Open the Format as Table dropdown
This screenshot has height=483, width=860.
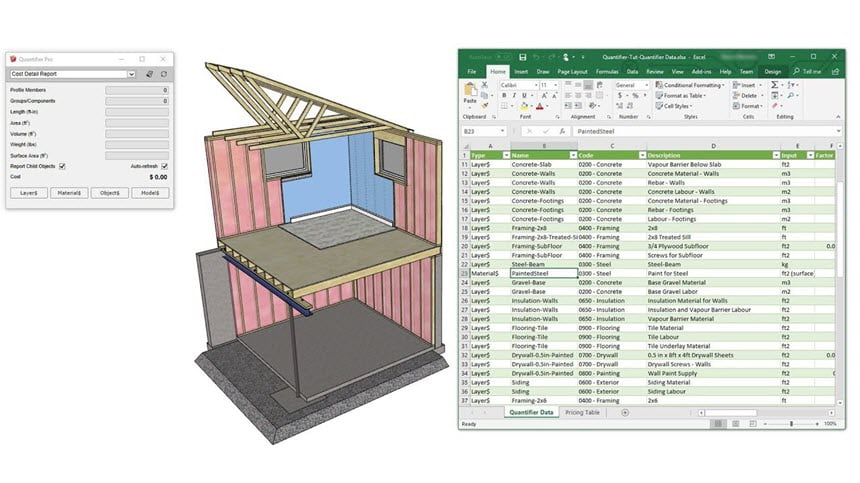[681, 95]
